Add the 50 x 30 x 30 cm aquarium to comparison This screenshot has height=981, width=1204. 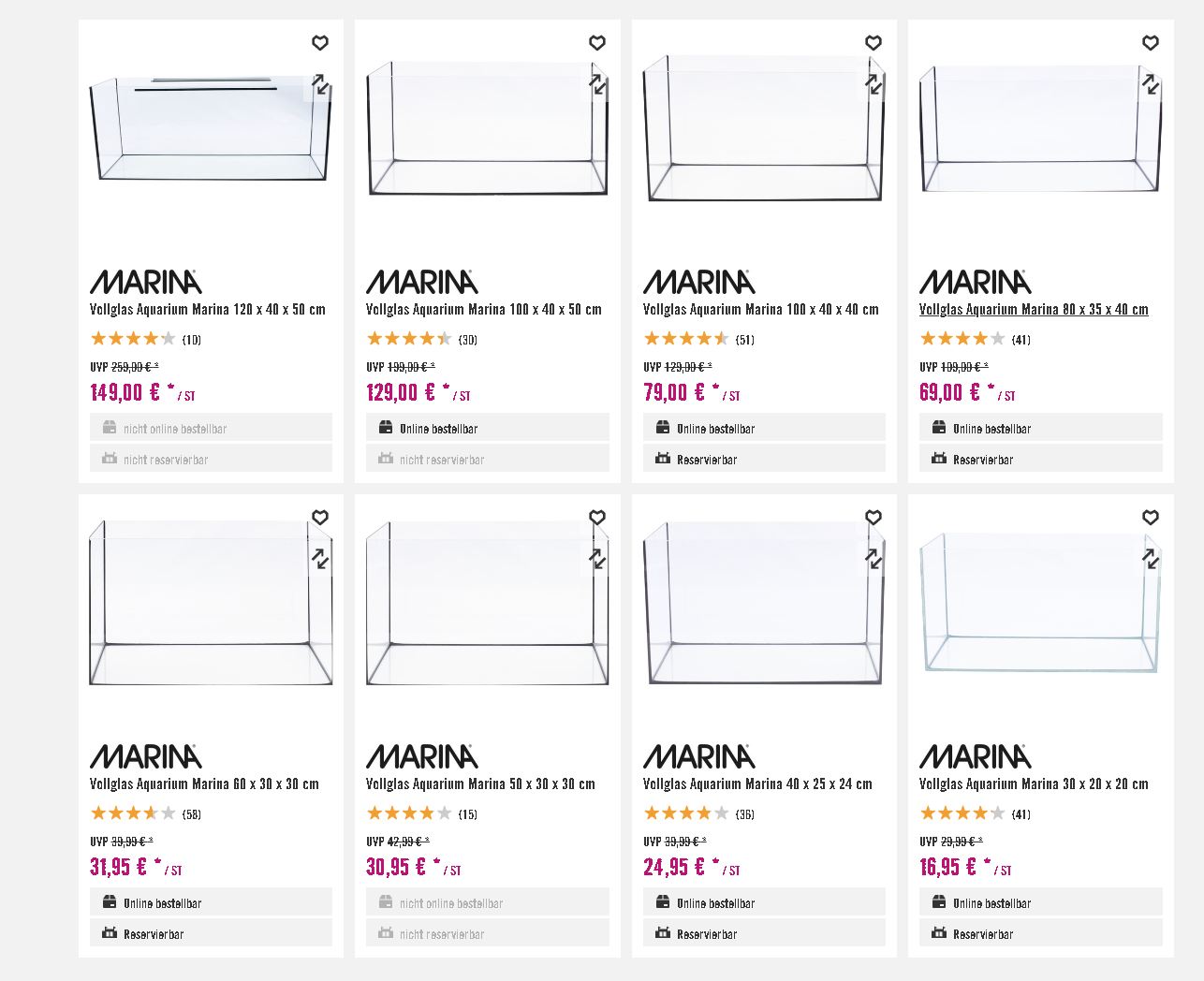[597, 559]
